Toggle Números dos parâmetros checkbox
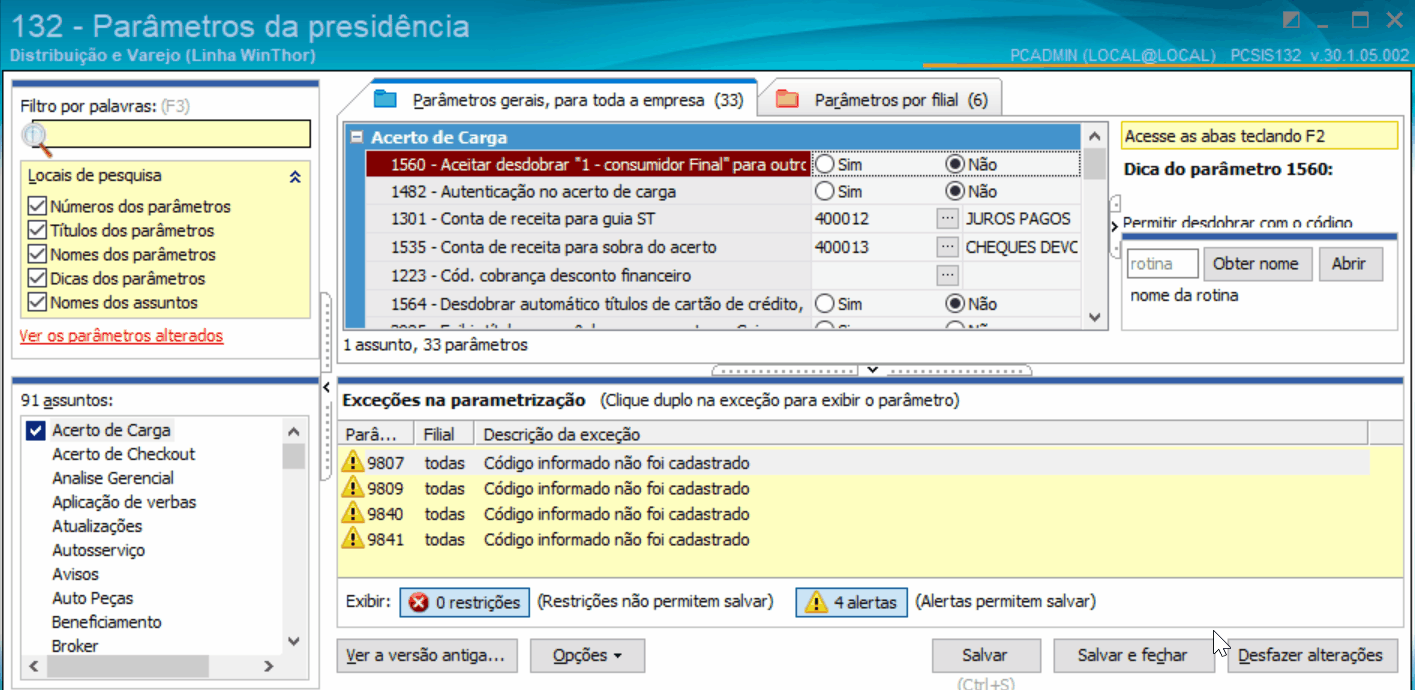Image resolution: width=1415 pixels, height=690 pixels. coord(37,207)
